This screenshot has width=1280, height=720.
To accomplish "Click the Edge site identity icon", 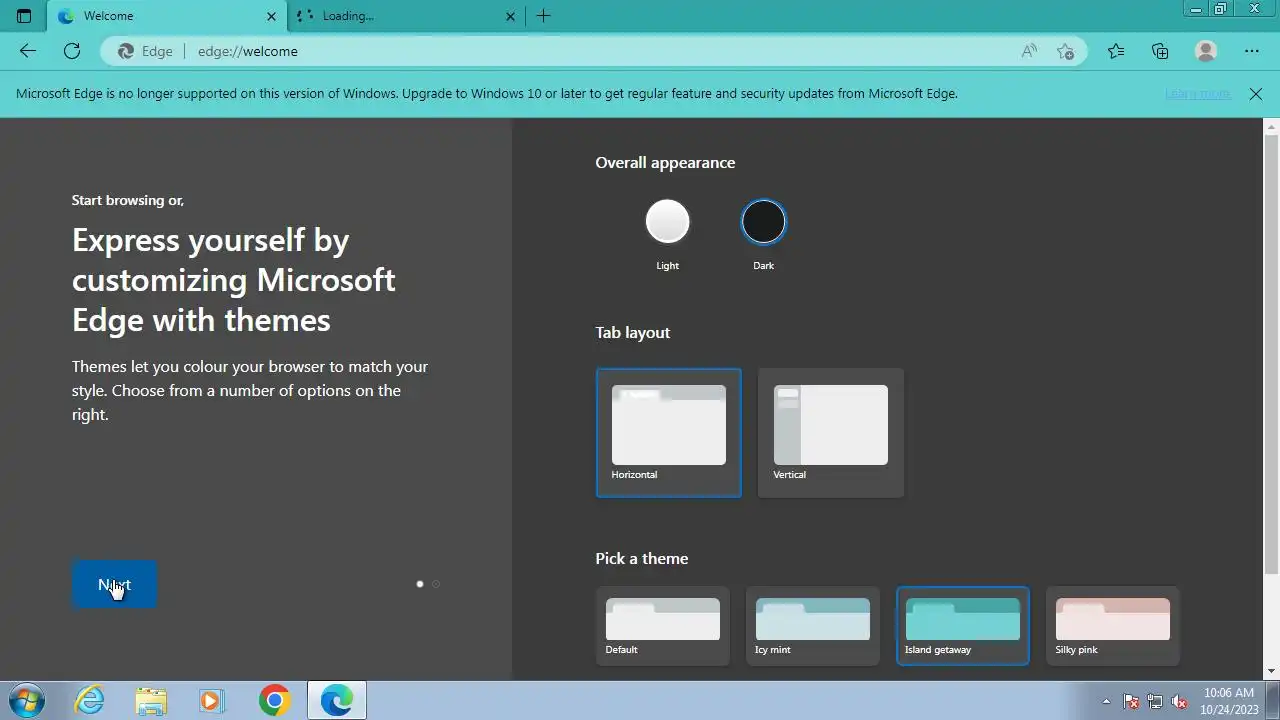I will pos(146,51).
